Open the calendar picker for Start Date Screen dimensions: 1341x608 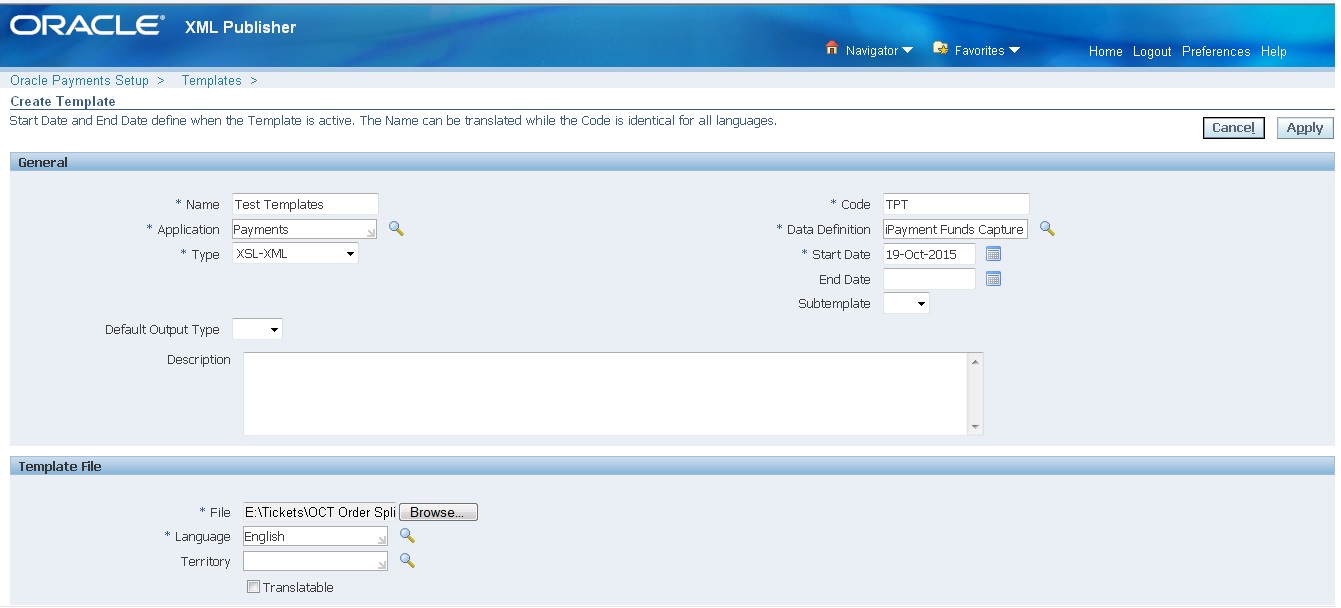click(x=994, y=254)
